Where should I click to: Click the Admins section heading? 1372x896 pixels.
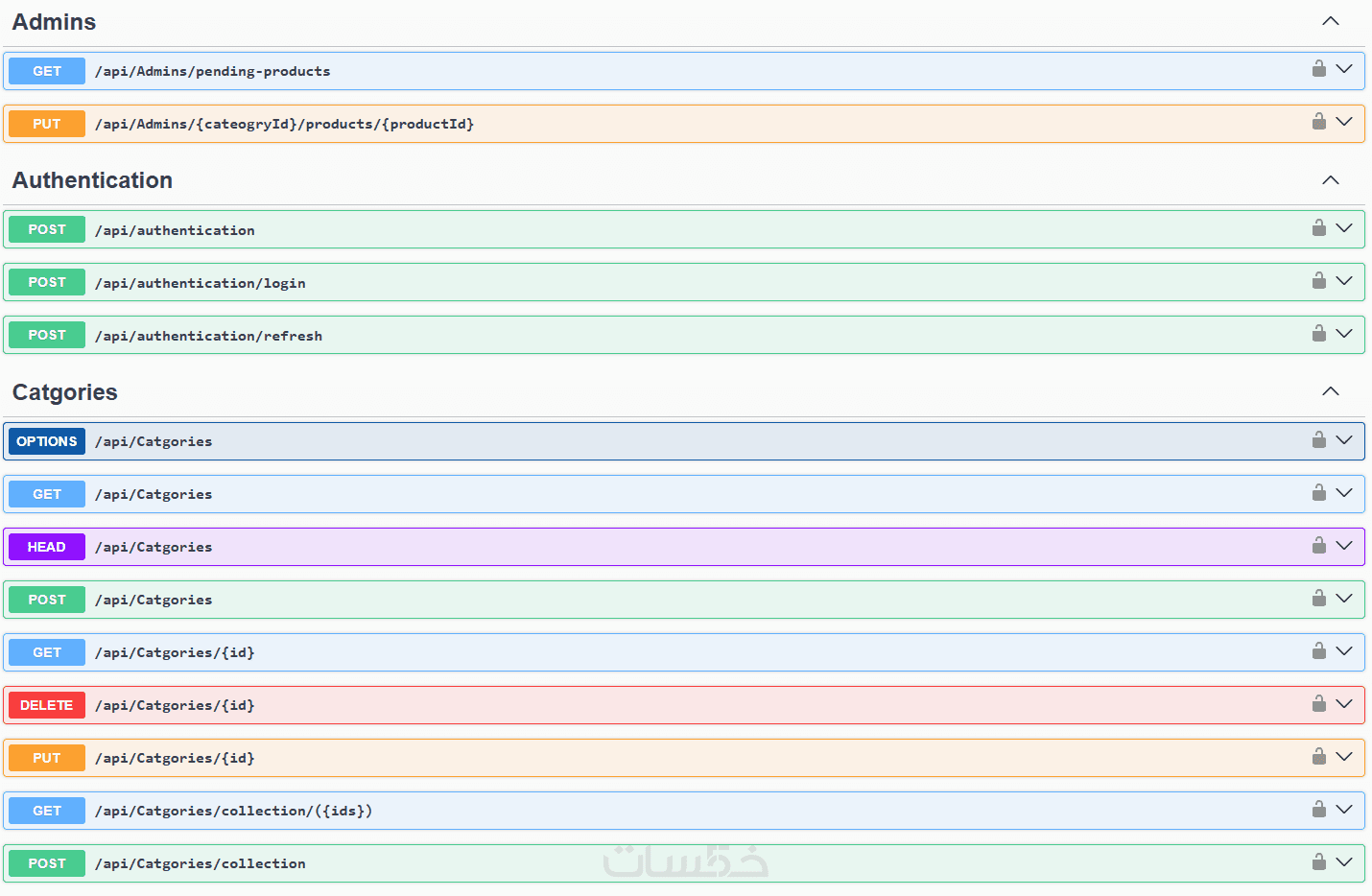[x=54, y=22]
